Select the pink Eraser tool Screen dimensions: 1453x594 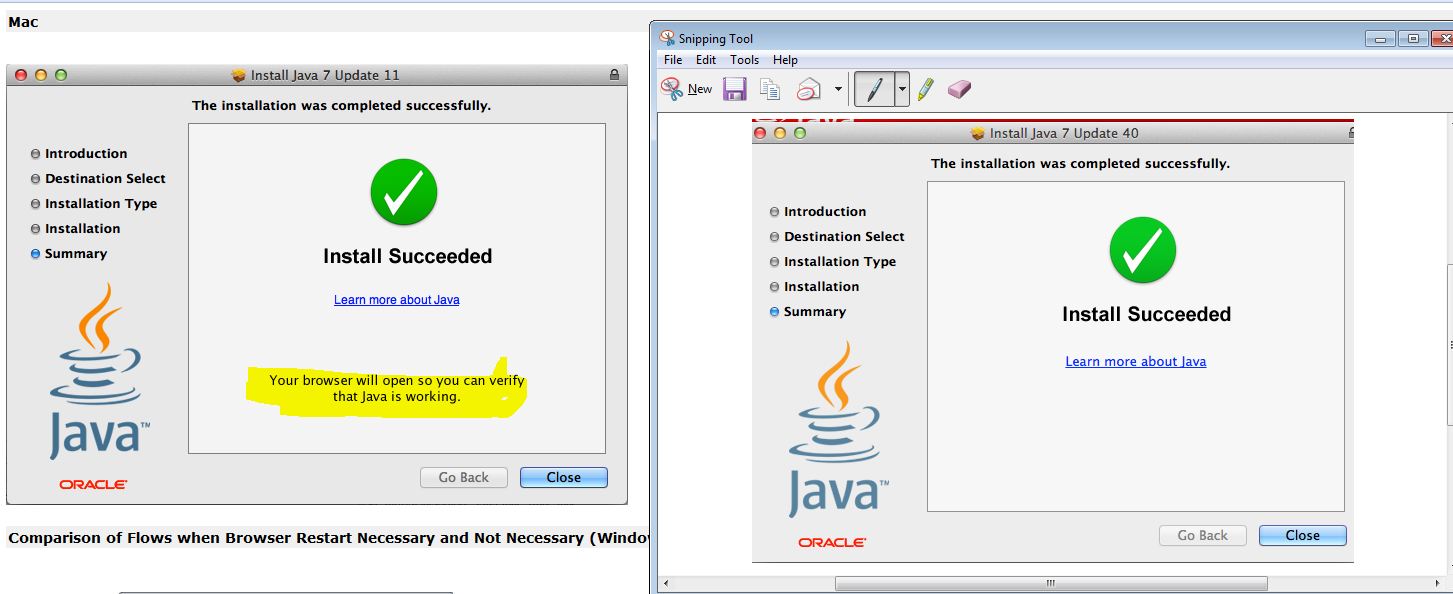959,89
